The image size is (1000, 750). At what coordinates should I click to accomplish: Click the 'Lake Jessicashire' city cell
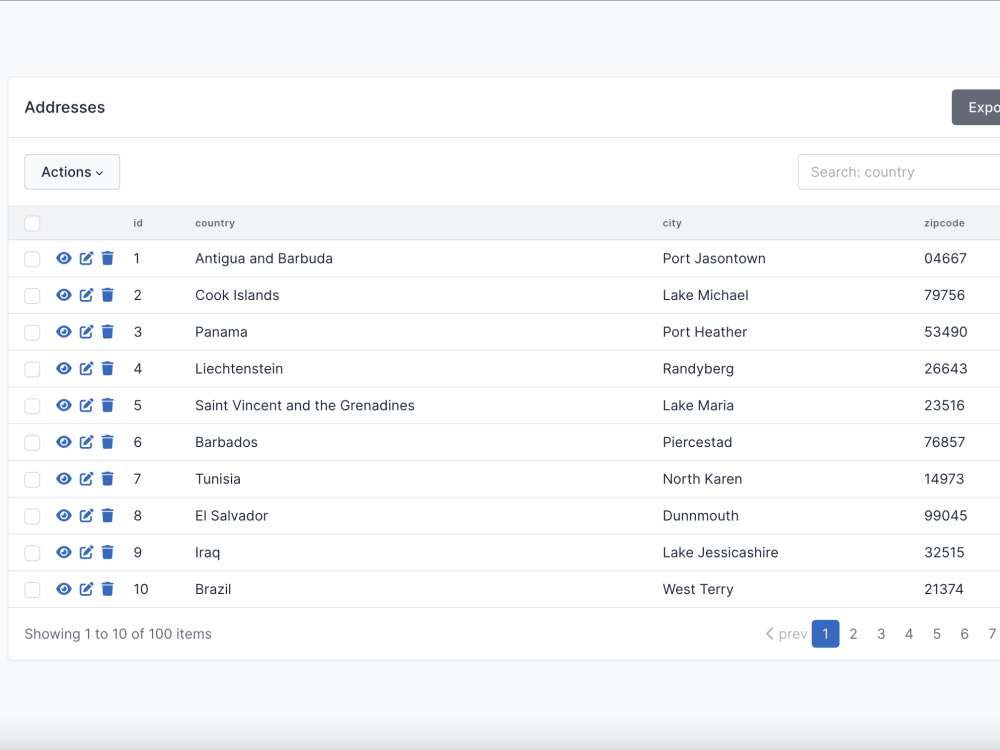click(x=720, y=552)
